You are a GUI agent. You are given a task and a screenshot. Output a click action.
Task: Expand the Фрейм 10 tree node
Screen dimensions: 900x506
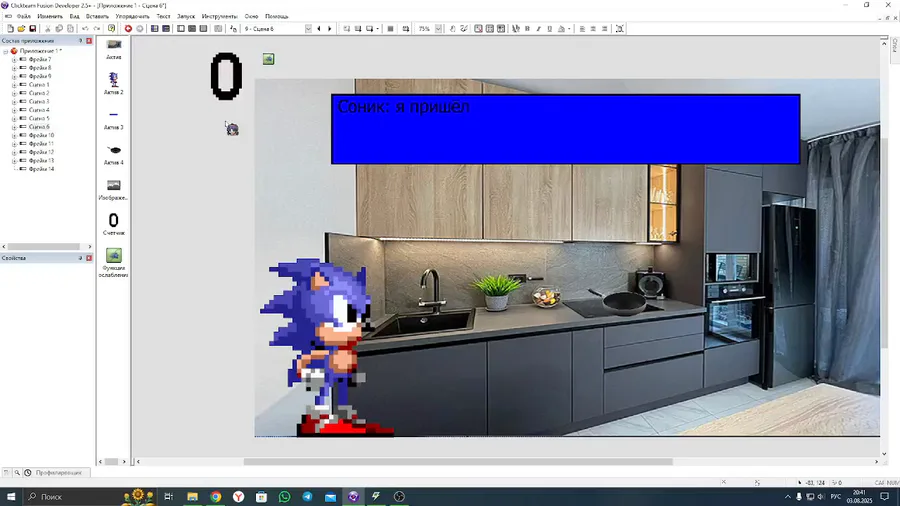[x=14, y=135]
